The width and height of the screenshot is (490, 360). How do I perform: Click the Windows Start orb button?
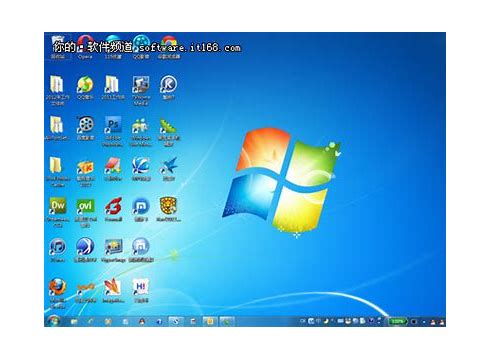[x=53, y=321]
